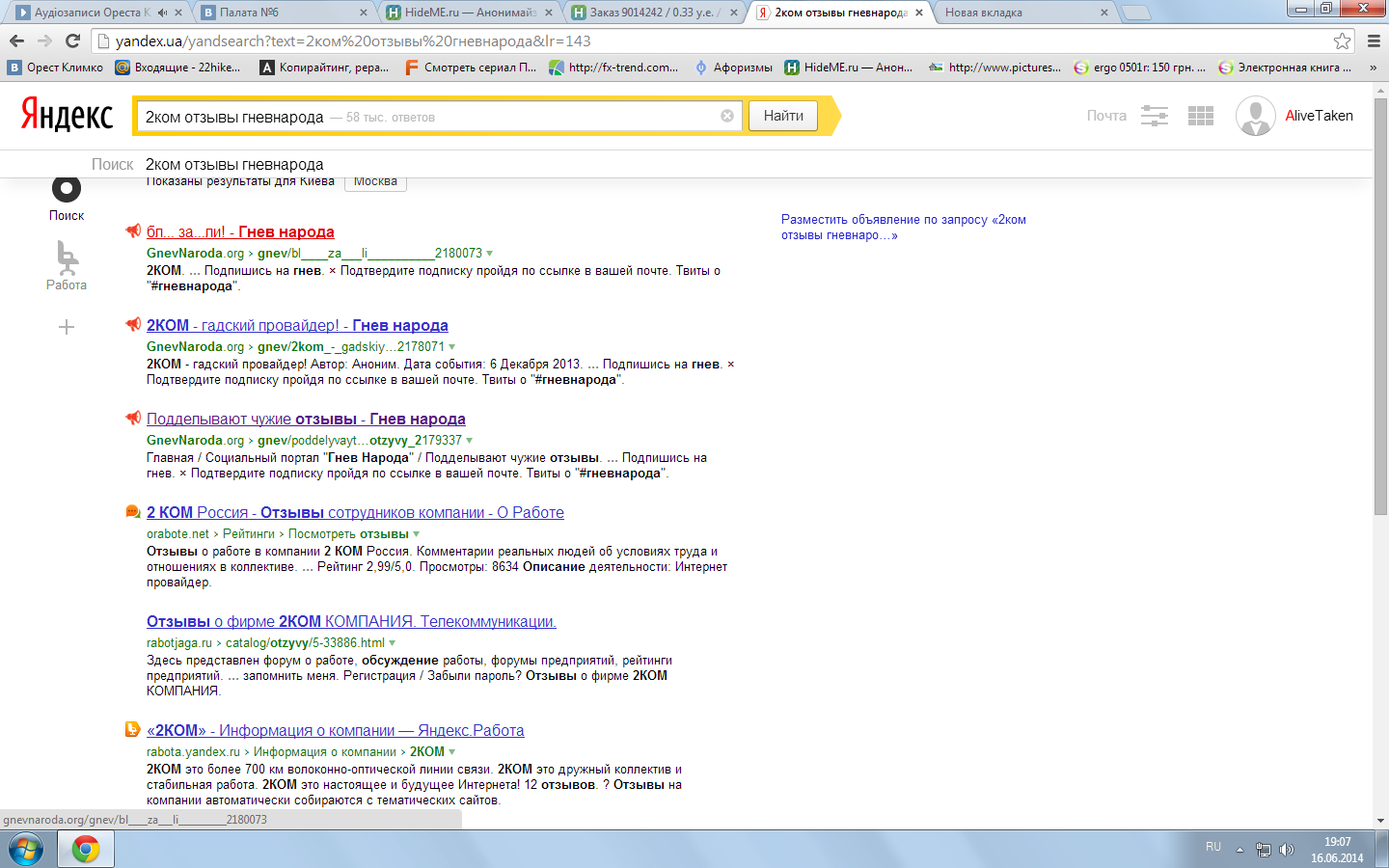The image size is (1389, 868).
Task: Click the browser forward arrow
Action: (44, 41)
